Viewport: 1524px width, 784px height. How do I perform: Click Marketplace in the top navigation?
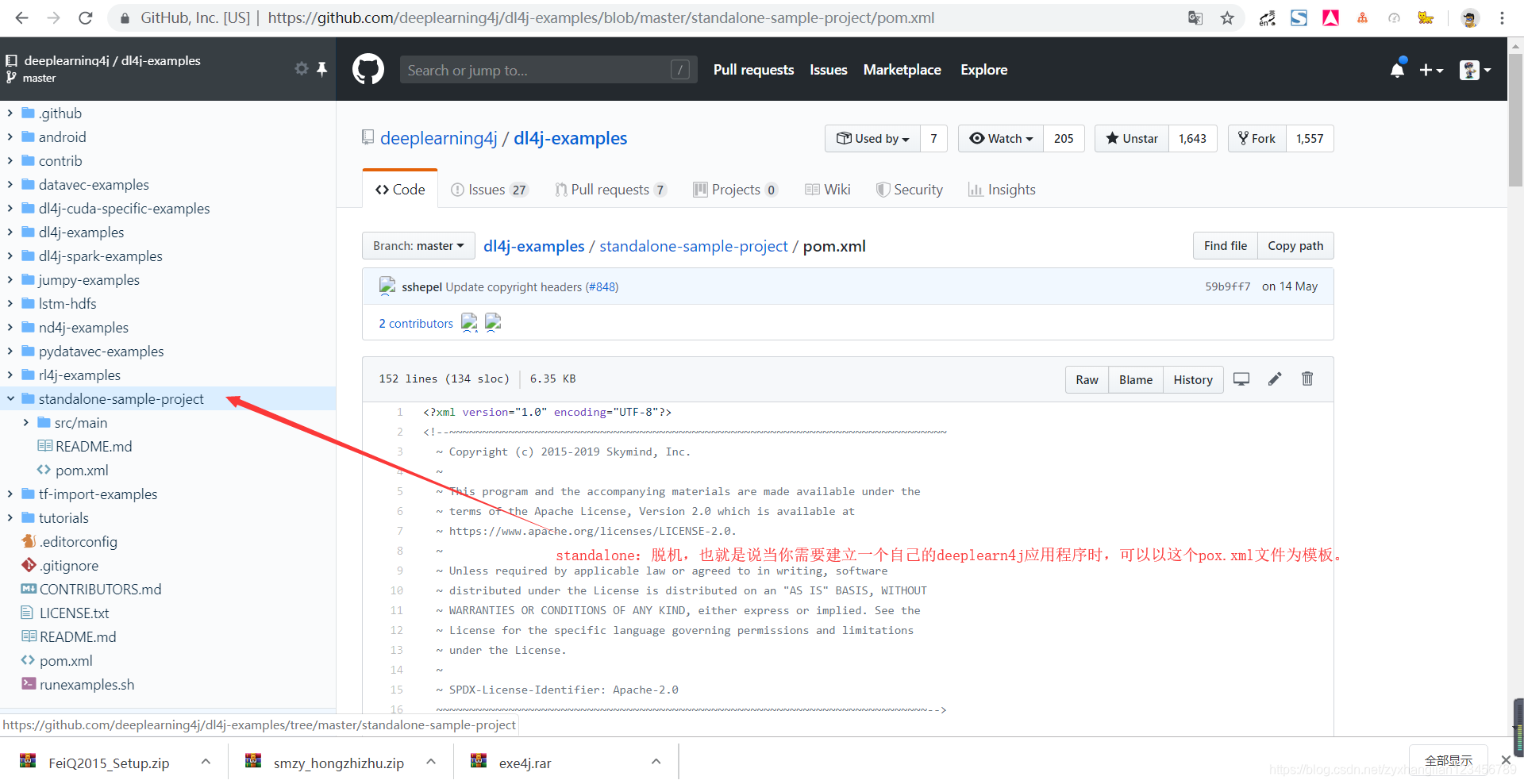902,70
